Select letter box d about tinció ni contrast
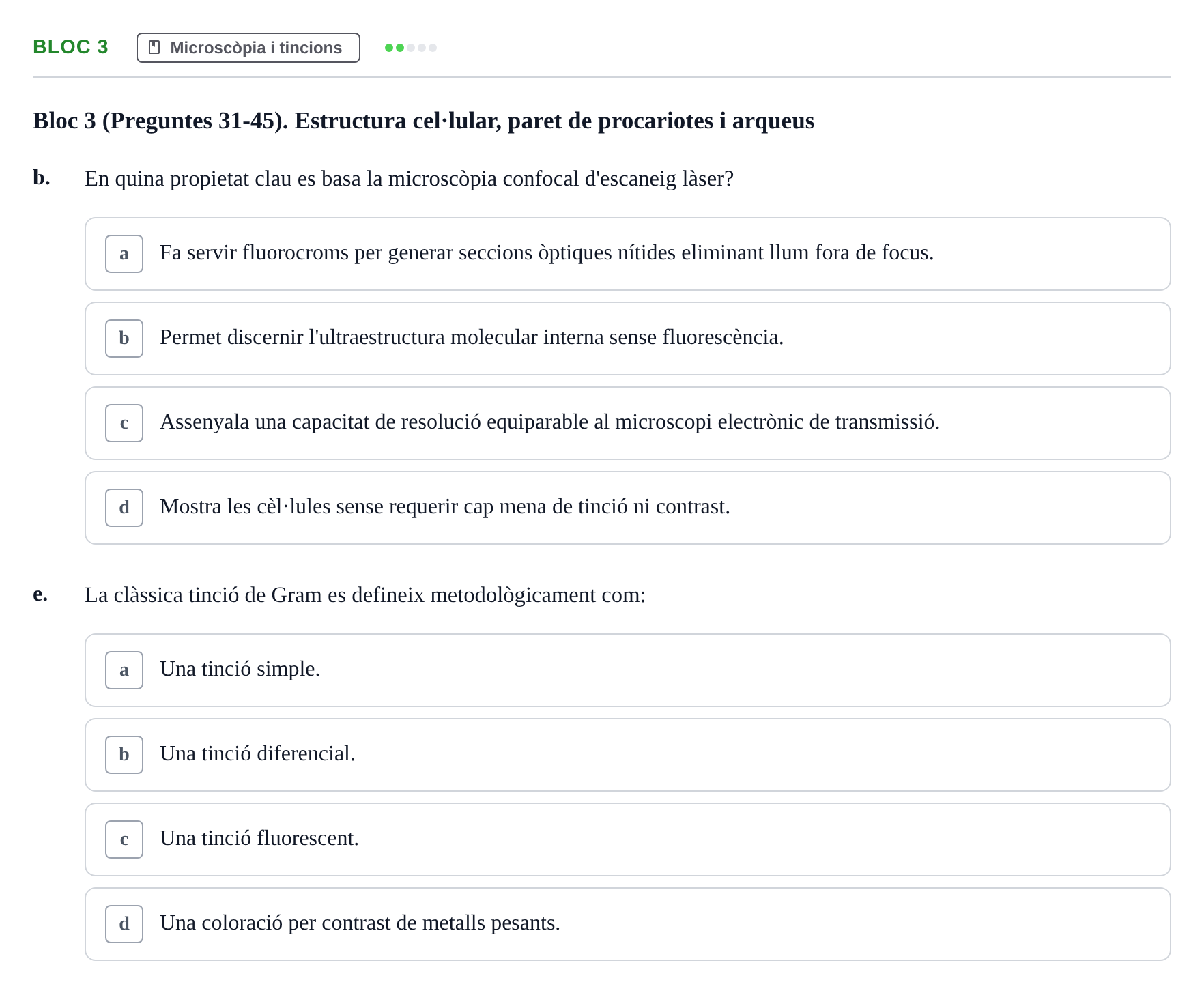 [124, 508]
